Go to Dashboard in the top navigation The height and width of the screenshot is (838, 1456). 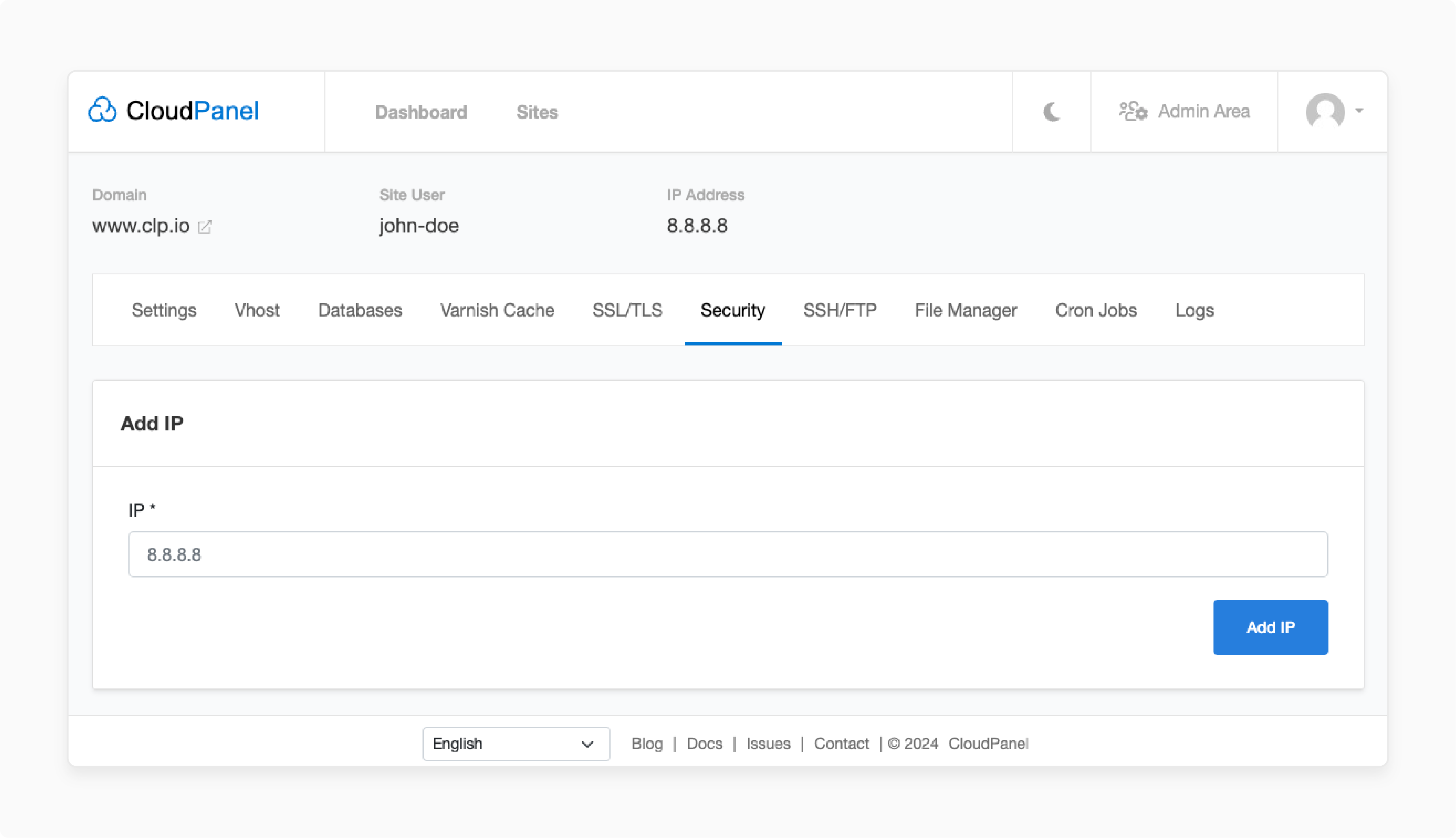pos(420,112)
